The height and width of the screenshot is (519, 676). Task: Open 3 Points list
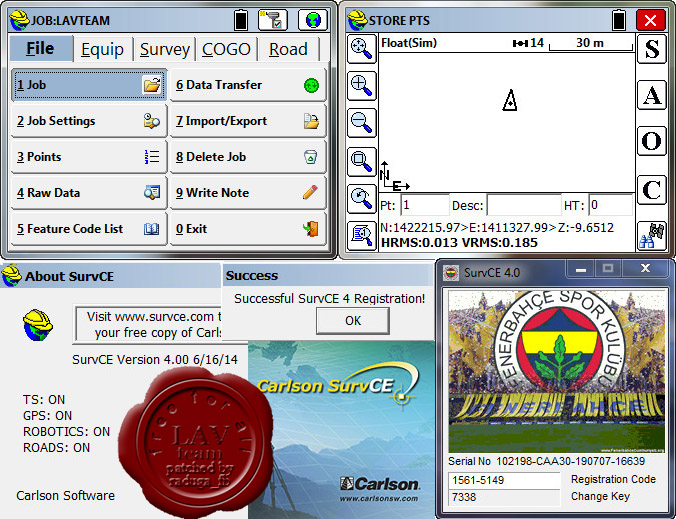[89, 157]
